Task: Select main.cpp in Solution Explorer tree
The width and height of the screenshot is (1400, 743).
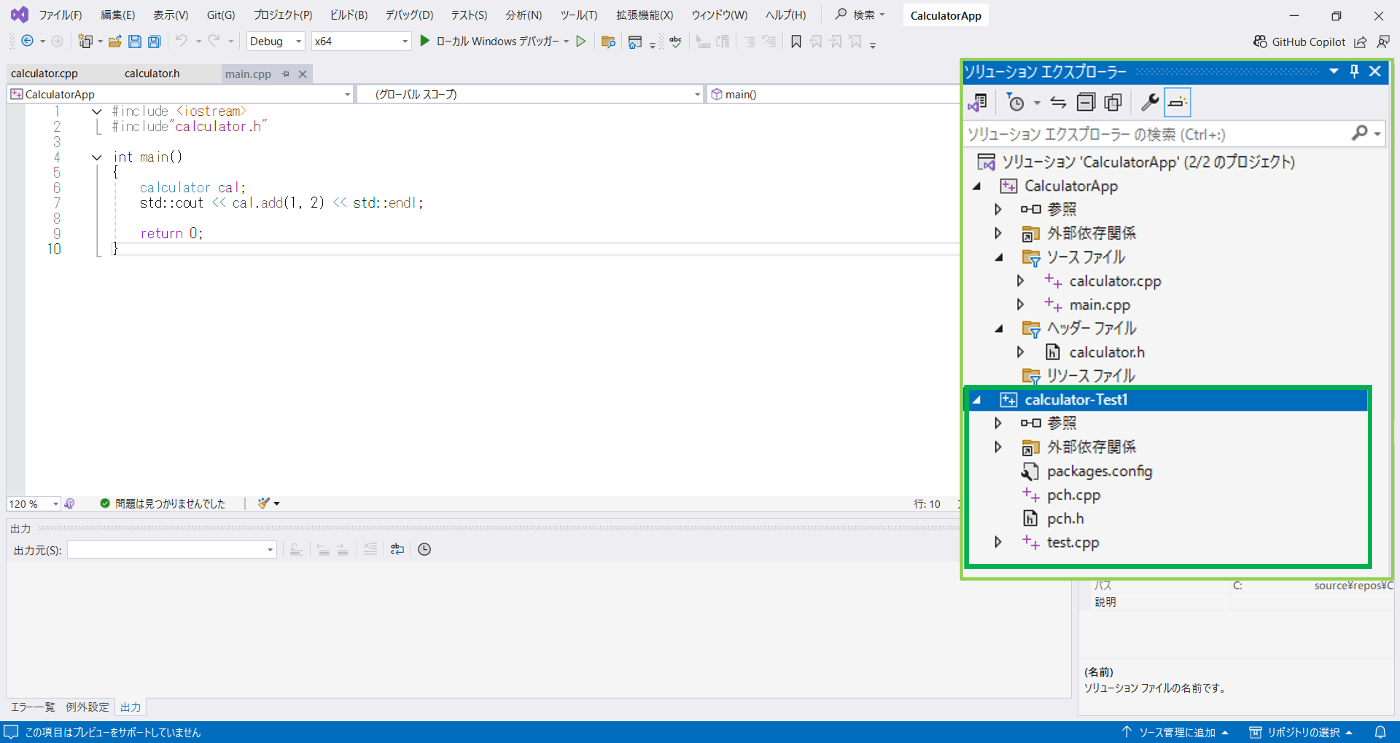Action: [x=1099, y=305]
